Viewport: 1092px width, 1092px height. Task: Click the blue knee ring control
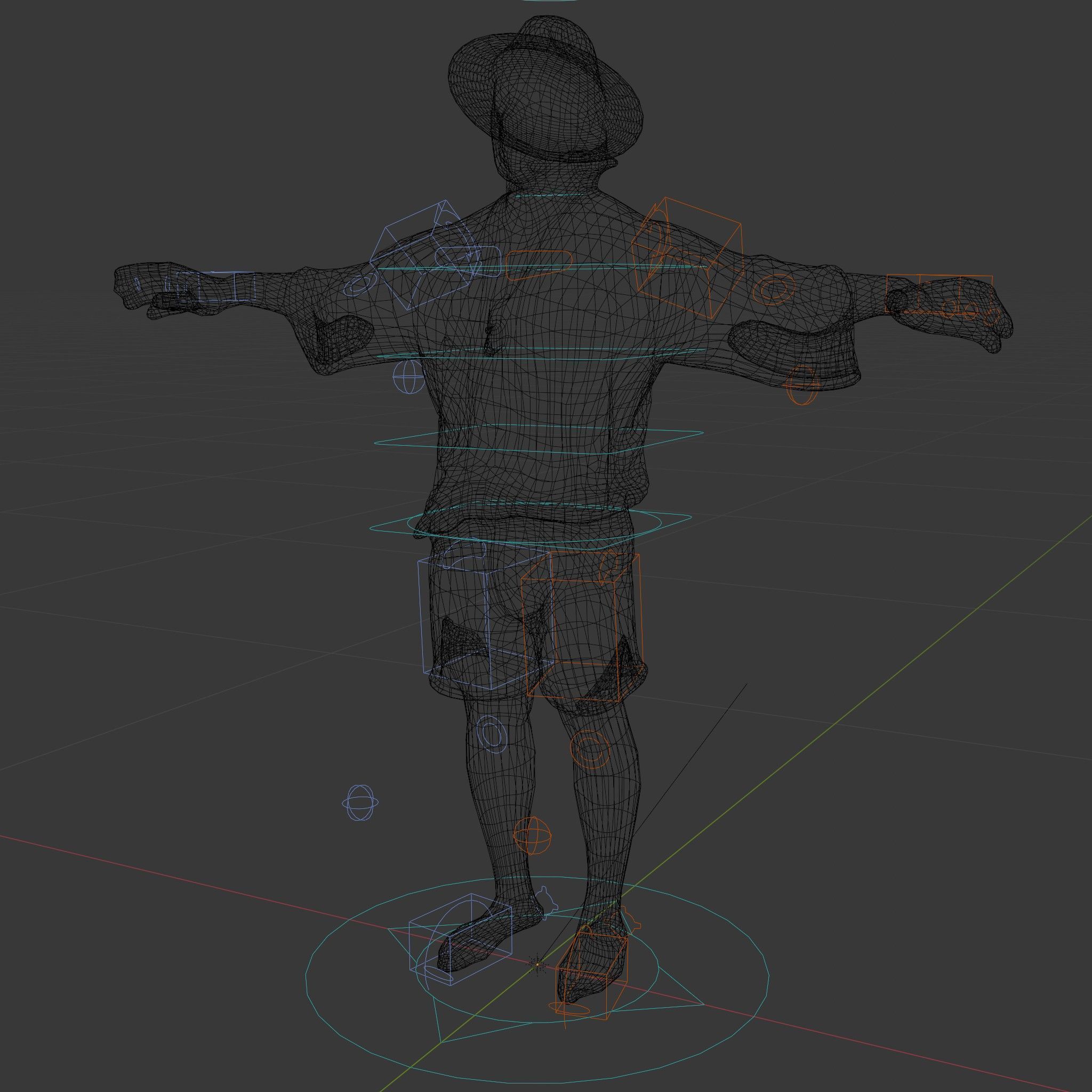click(492, 734)
